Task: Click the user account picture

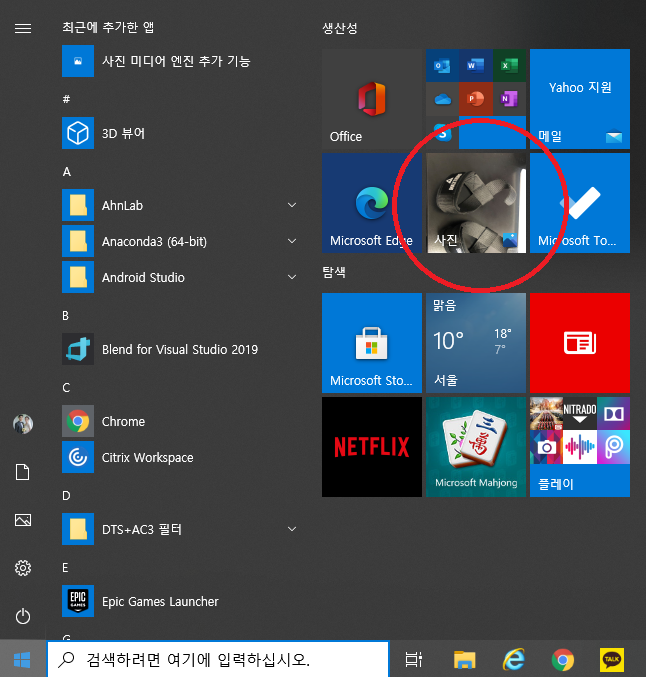Action: coord(23,424)
